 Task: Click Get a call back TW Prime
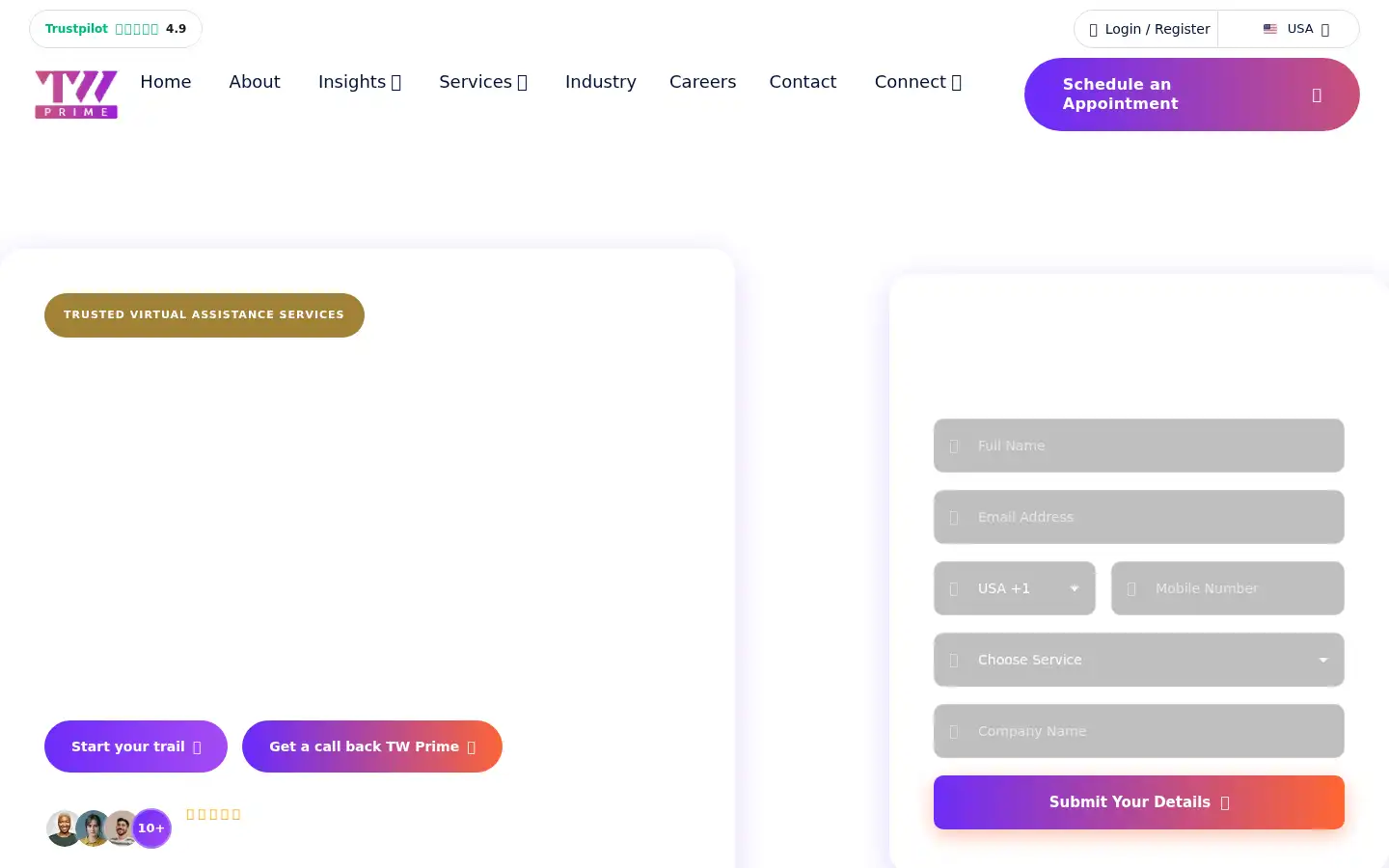(x=372, y=746)
